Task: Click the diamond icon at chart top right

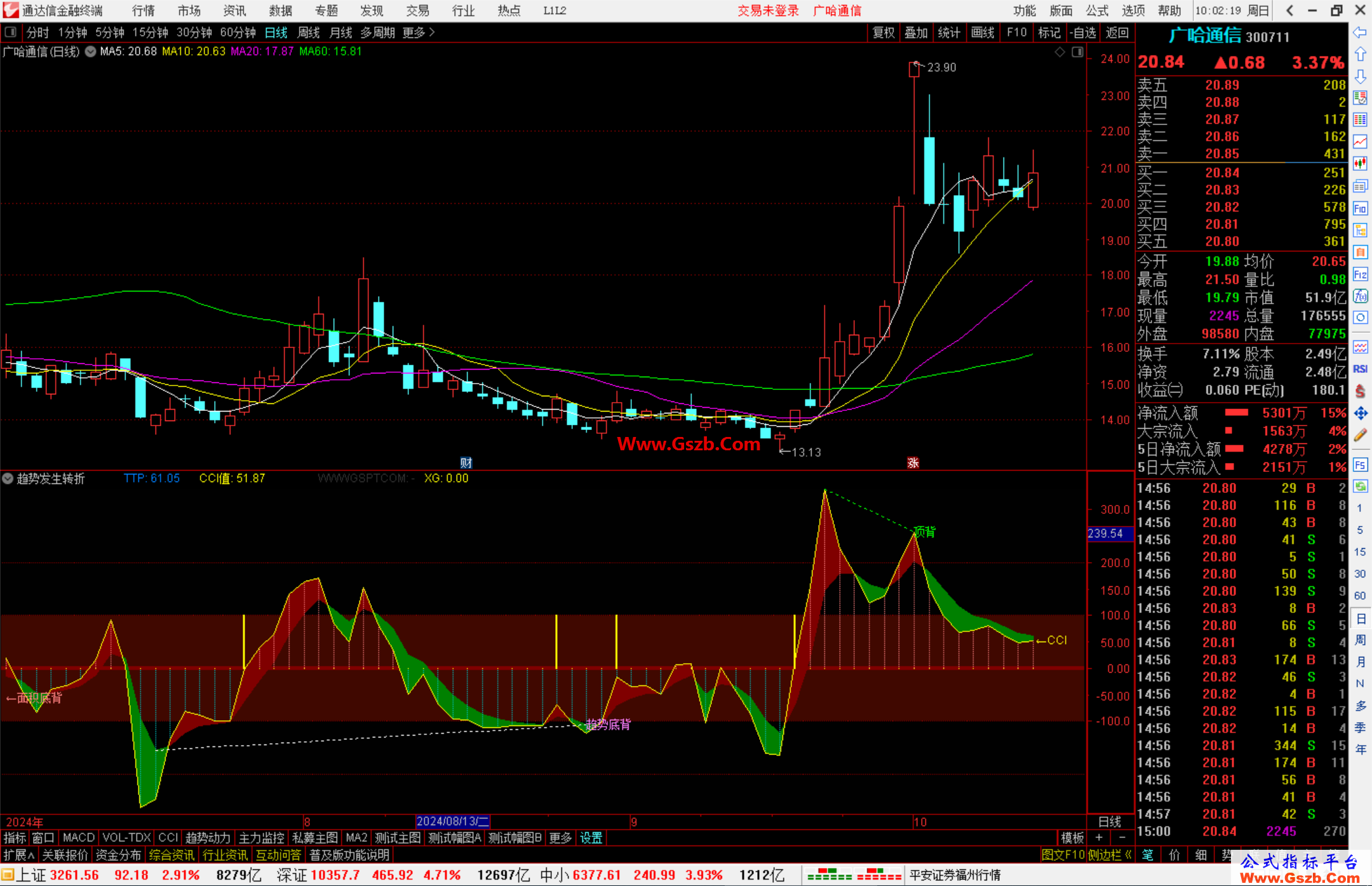Action: pyautogui.click(x=1060, y=52)
